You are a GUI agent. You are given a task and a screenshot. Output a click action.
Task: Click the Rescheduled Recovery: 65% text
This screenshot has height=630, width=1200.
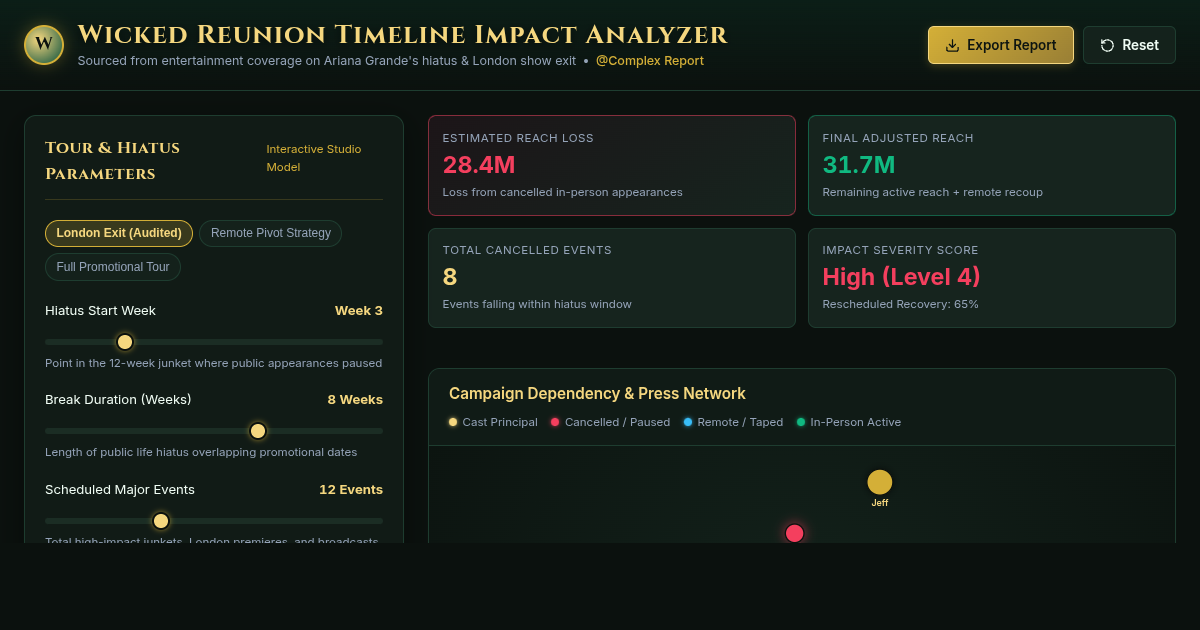[x=901, y=304]
